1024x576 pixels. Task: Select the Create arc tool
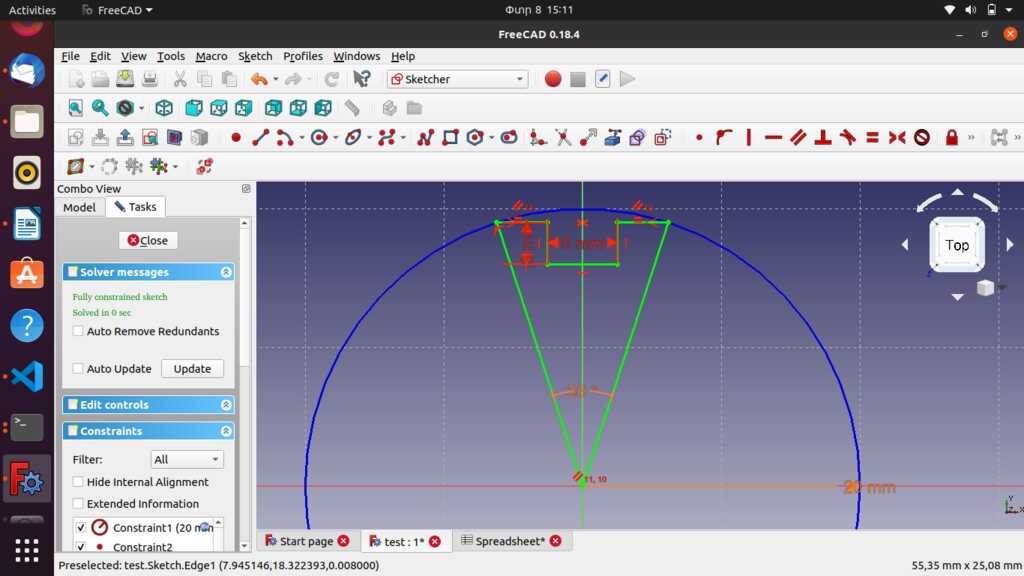[285, 138]
